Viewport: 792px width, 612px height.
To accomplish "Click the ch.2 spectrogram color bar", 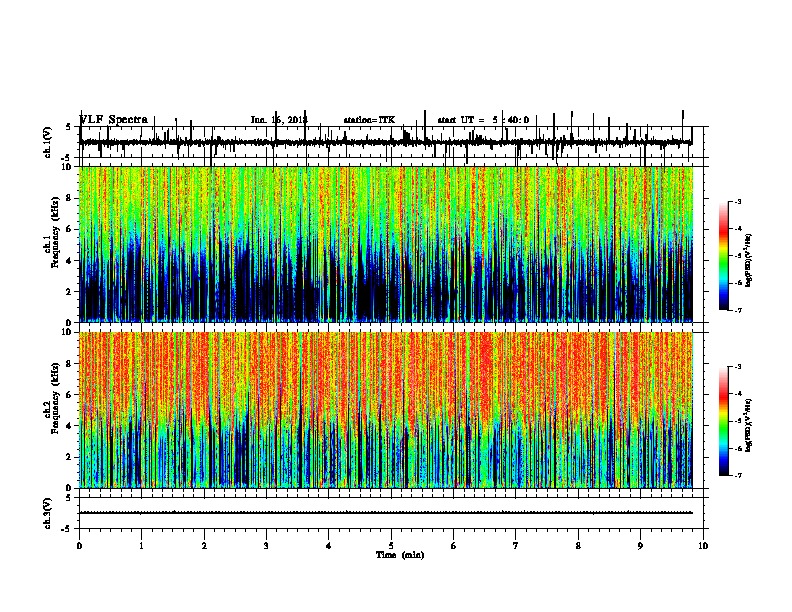I will pos(724,421).
